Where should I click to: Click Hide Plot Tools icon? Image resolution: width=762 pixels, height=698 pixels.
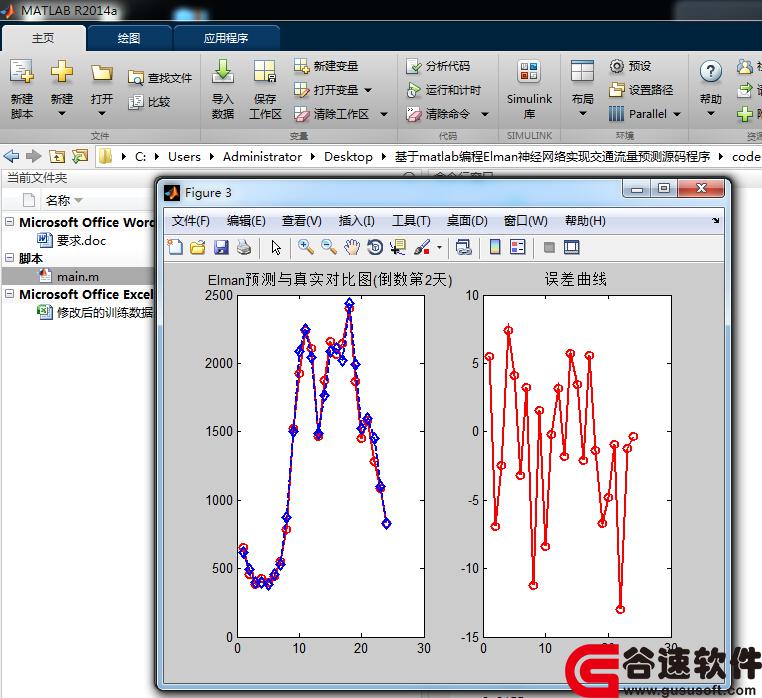(x=549, y=247)
